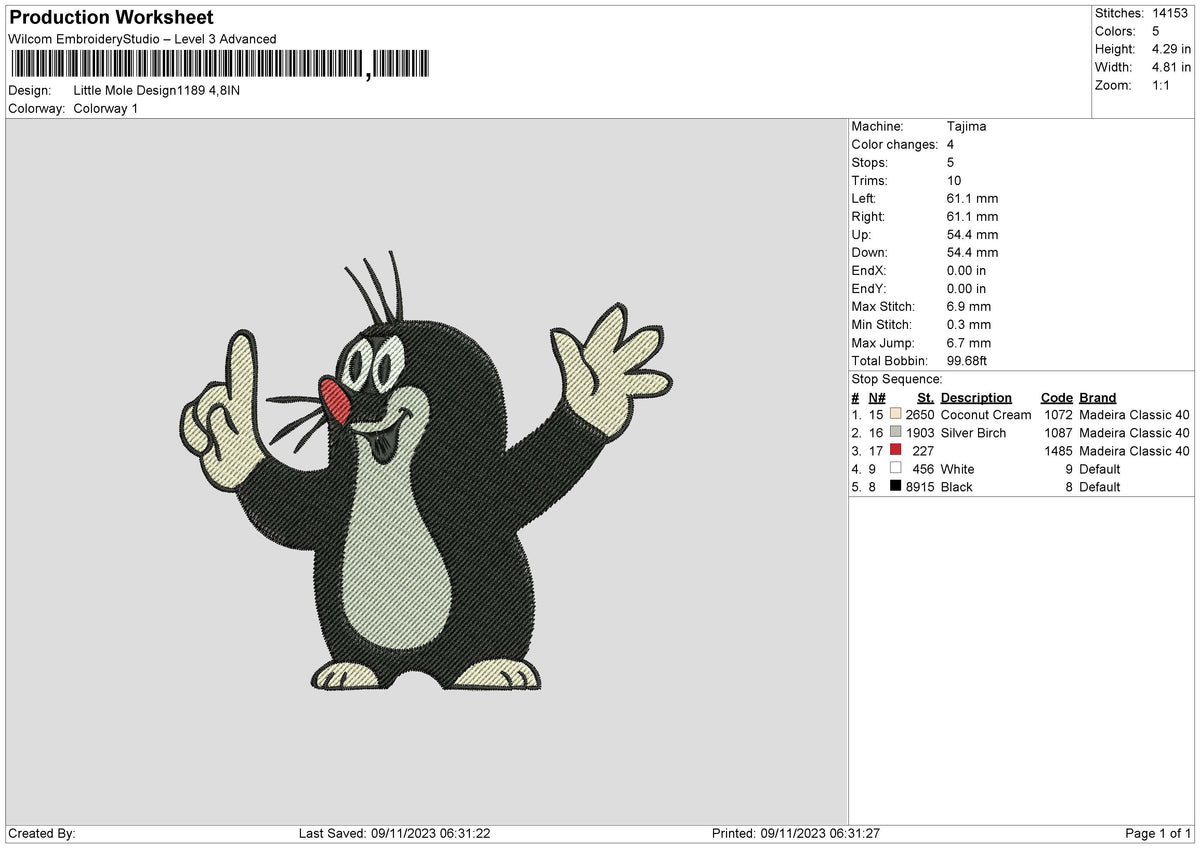Click the 'Description' column header
This screenshot has height=848, width=1200.
click(976, 397)
